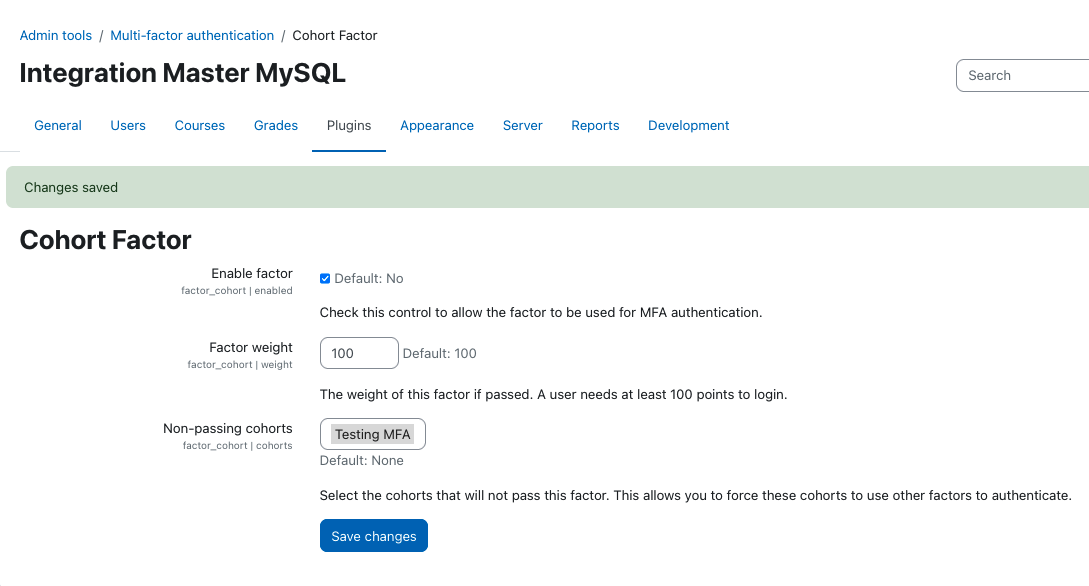The width and height of the screenshot is (1089, 586).
Task: Select the Plugins tab
Action: coord(349,126)
